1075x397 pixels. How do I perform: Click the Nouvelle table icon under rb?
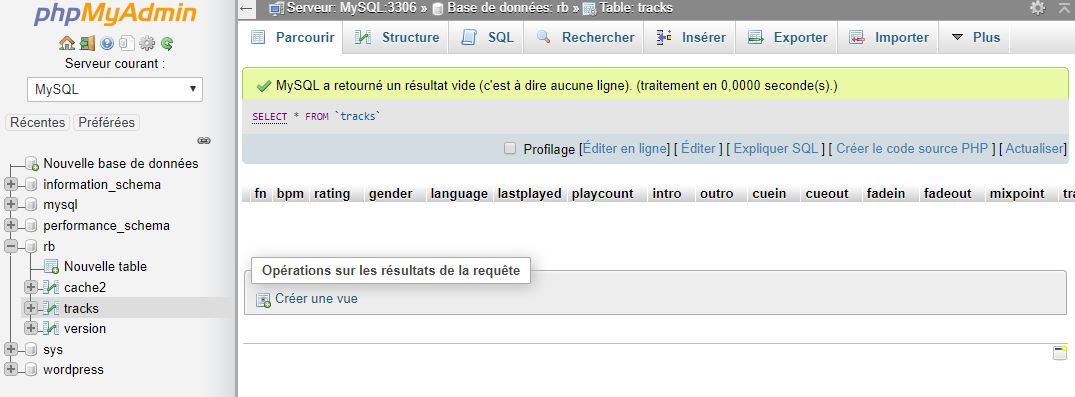(x=51, y=267)
